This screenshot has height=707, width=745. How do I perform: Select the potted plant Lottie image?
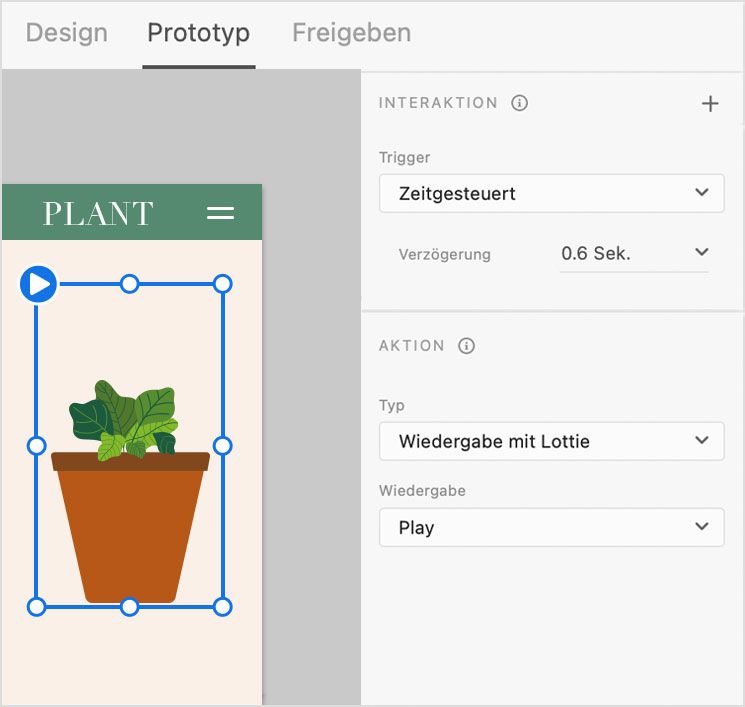point(130,491)
